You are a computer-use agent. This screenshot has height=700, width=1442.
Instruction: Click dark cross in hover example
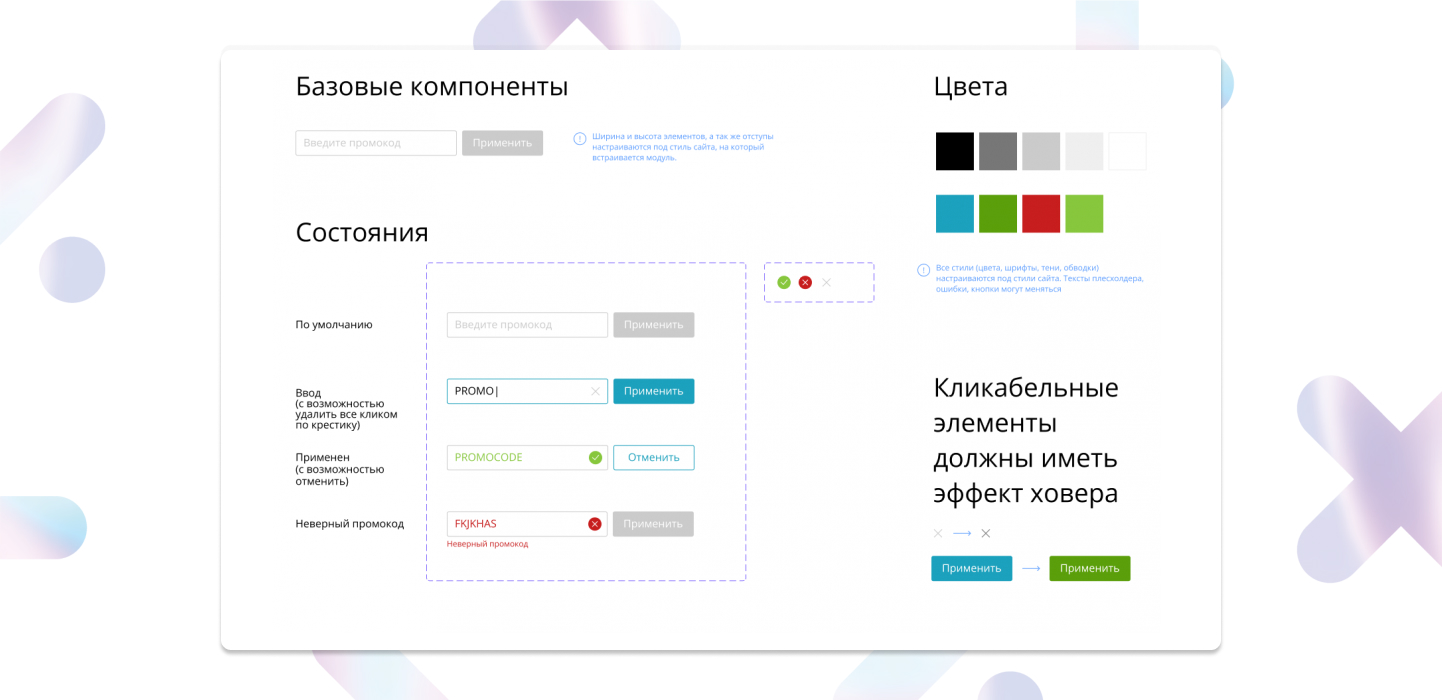[x=986, y=533]
